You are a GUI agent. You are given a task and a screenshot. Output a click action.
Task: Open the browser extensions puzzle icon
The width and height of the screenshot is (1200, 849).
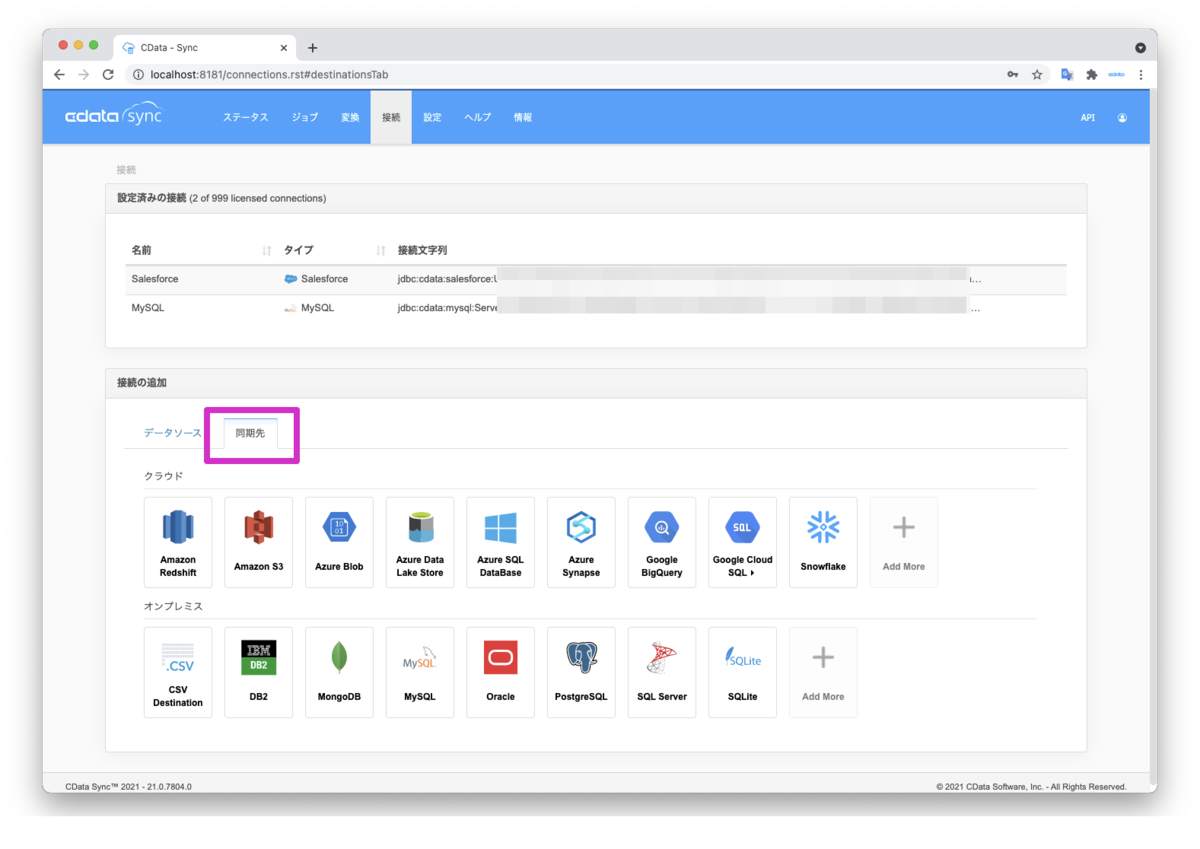(x=1091, y=75)
